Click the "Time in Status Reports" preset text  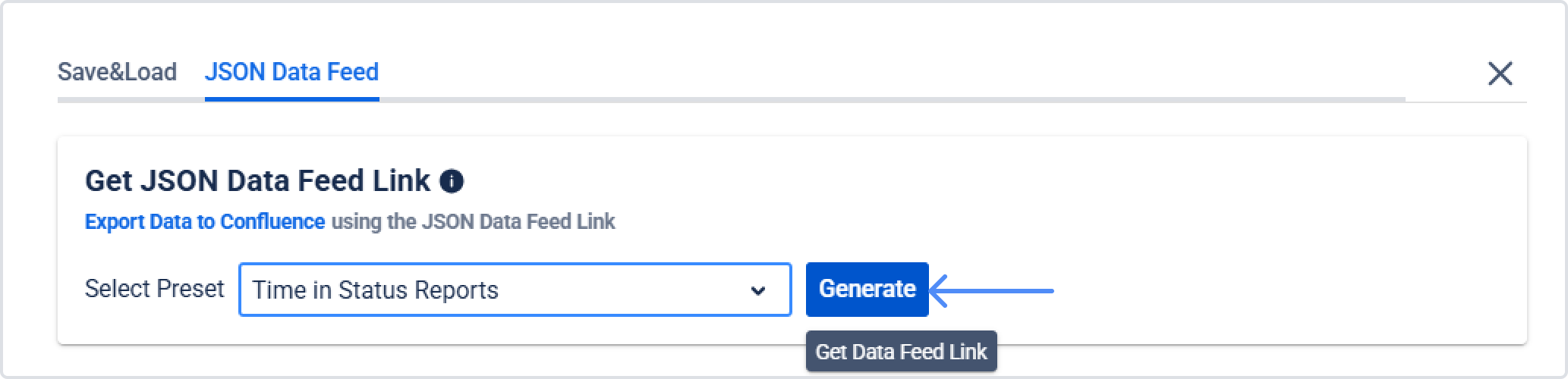[x=375, y=290]
